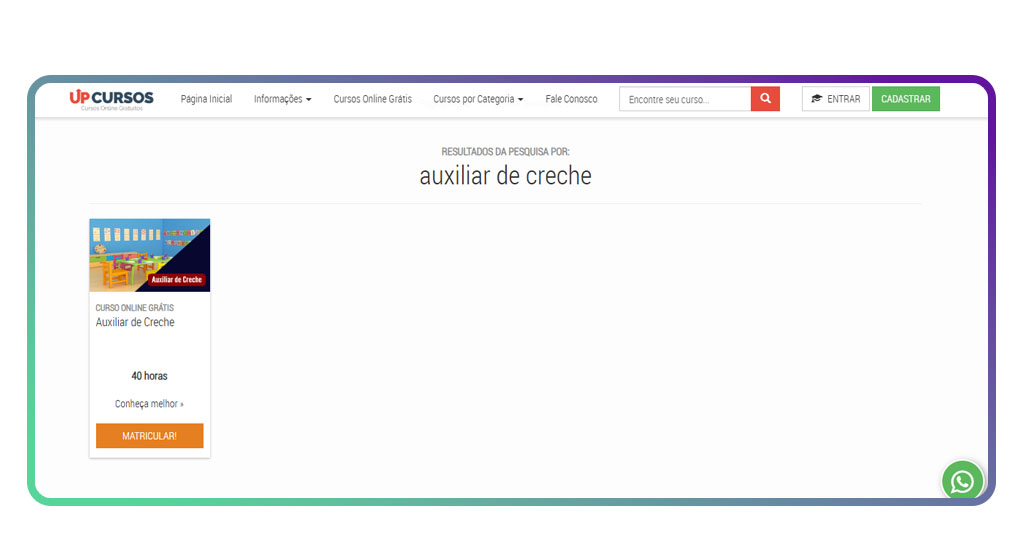
Task: Expand the Informações dropdown menu
Action: click(x=282, y=99)
